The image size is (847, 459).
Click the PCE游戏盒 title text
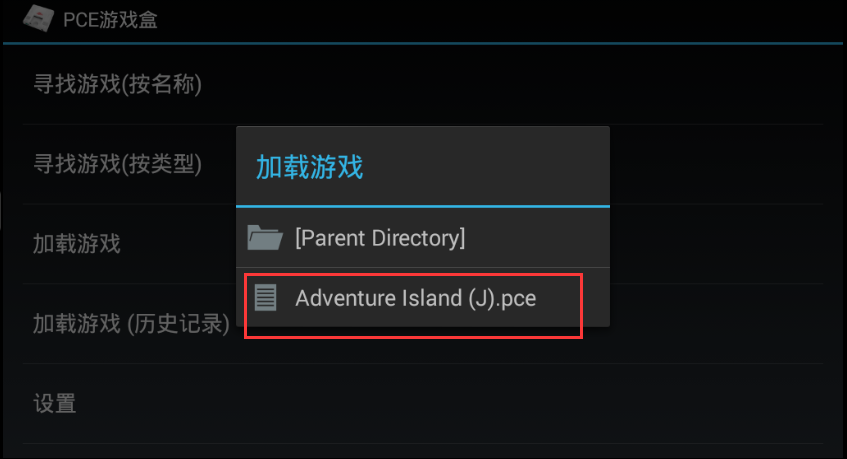(110, 20)
